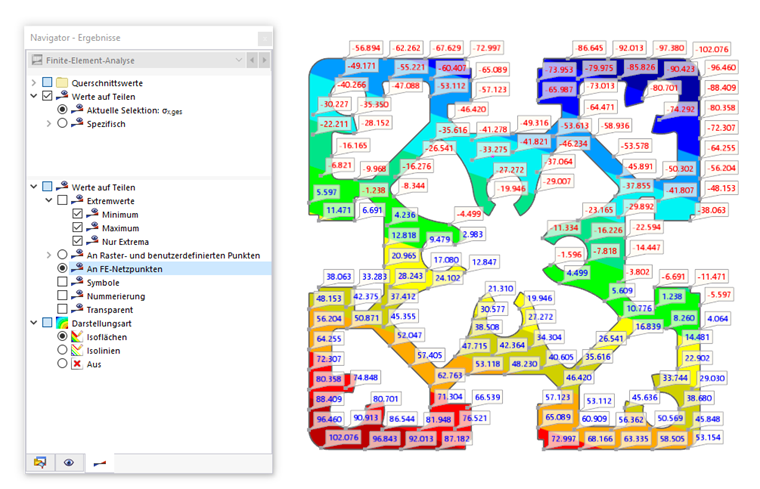Click the value label 20.965

[x=404, y=255]
